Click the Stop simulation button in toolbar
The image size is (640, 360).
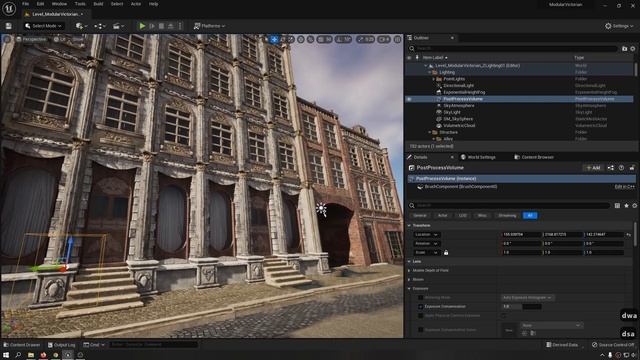[x=161, y=26]
